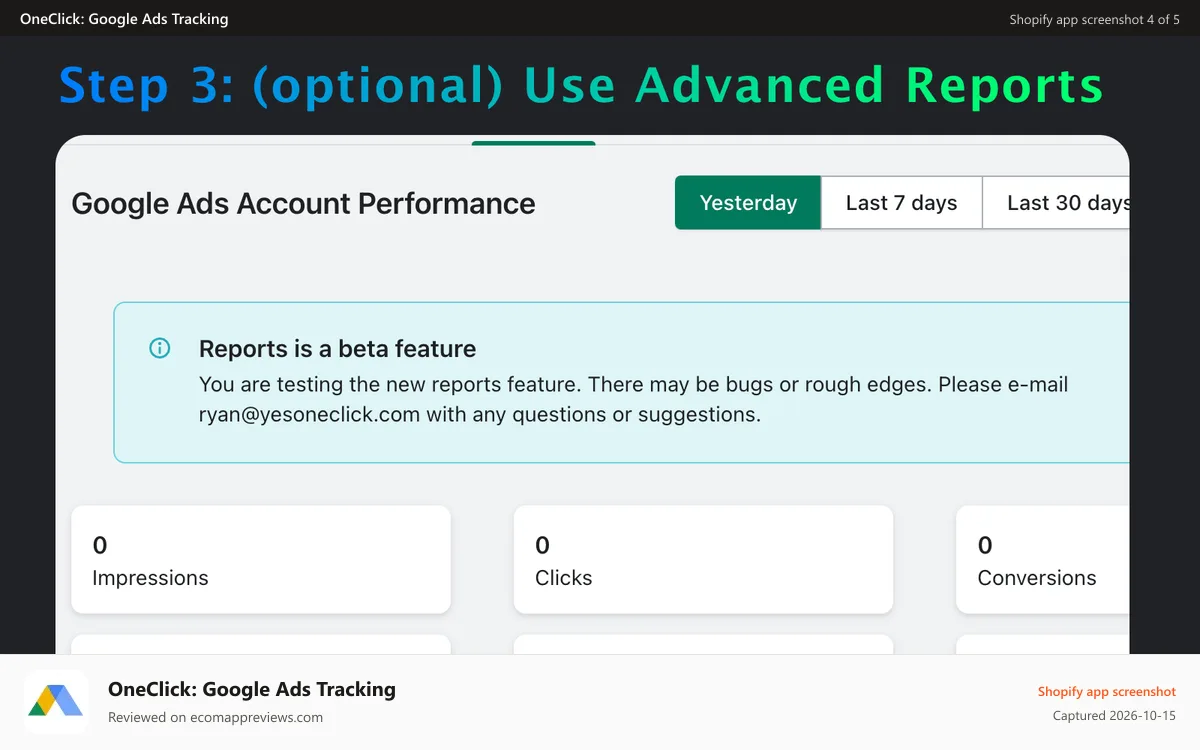Click 'Reviewed on ecomappreviews.com' text
Image resolution: width=1200 pixels, height=750 pixels.
coord(215,717)
